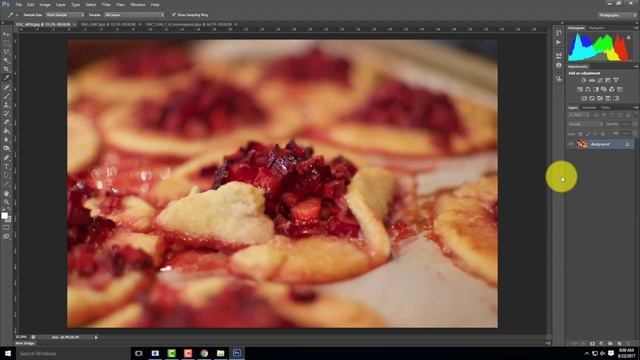
Task: Toggle lock transparent pixels in Layers
Action: coord(580,133)
